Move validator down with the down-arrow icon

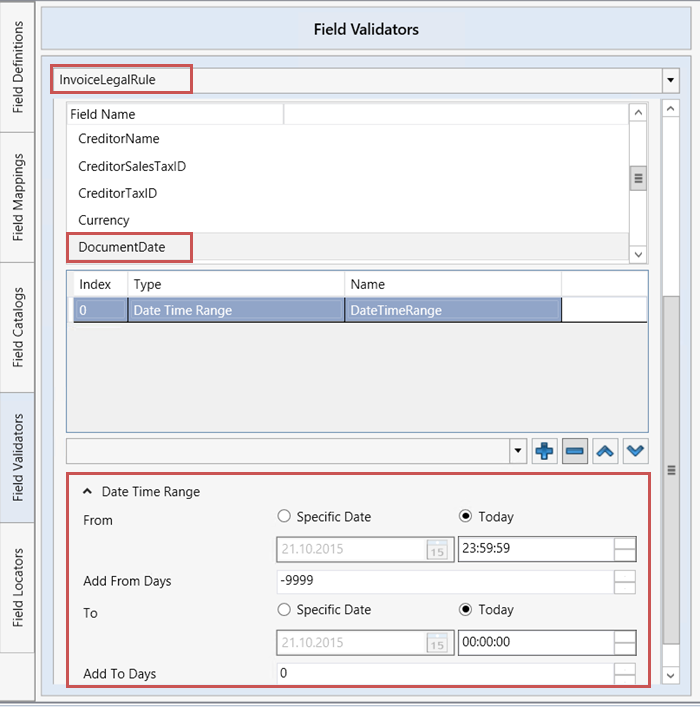click(635, 452)
